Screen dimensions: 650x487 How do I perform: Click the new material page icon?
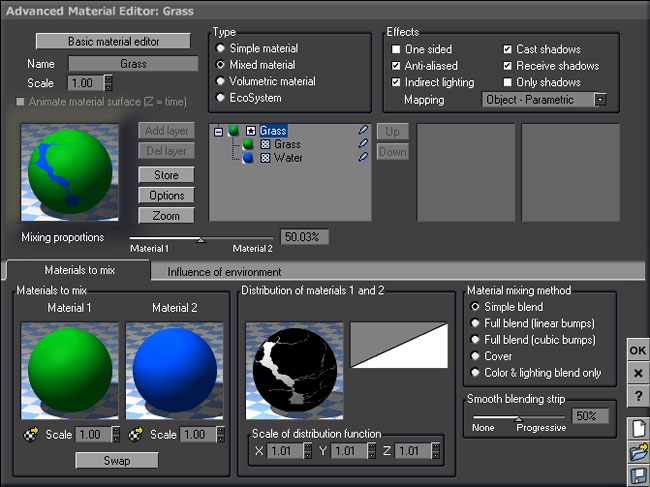638,428
